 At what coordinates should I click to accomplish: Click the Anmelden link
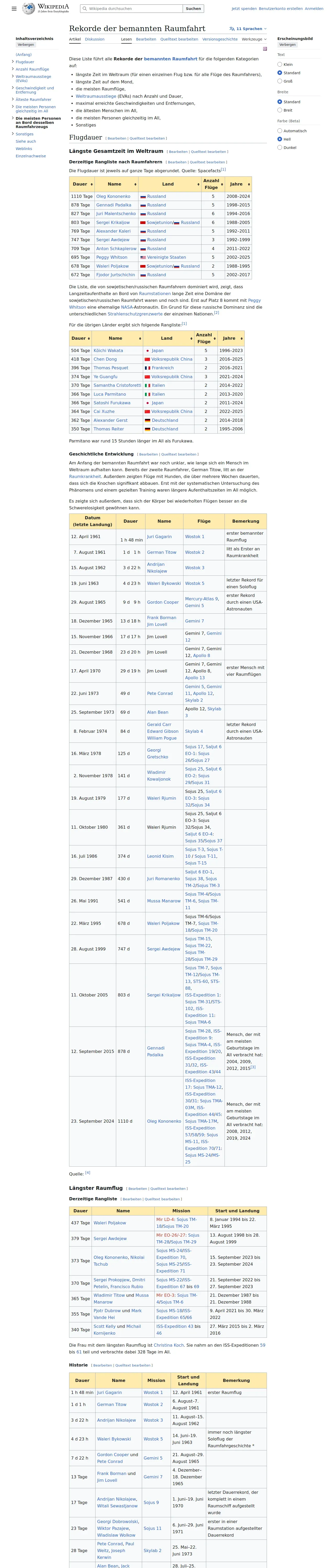[x=314, y=9]
